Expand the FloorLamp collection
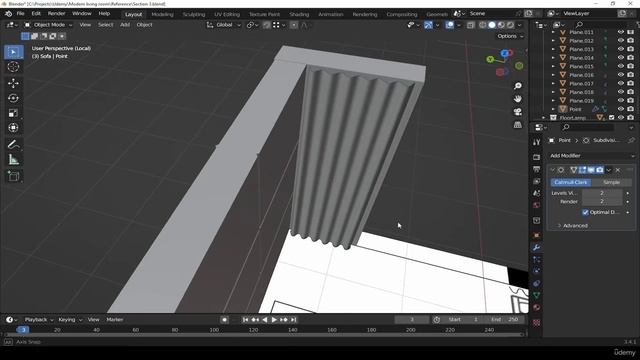Viewport: 640px width, 360px height. [x=544, y=118]
